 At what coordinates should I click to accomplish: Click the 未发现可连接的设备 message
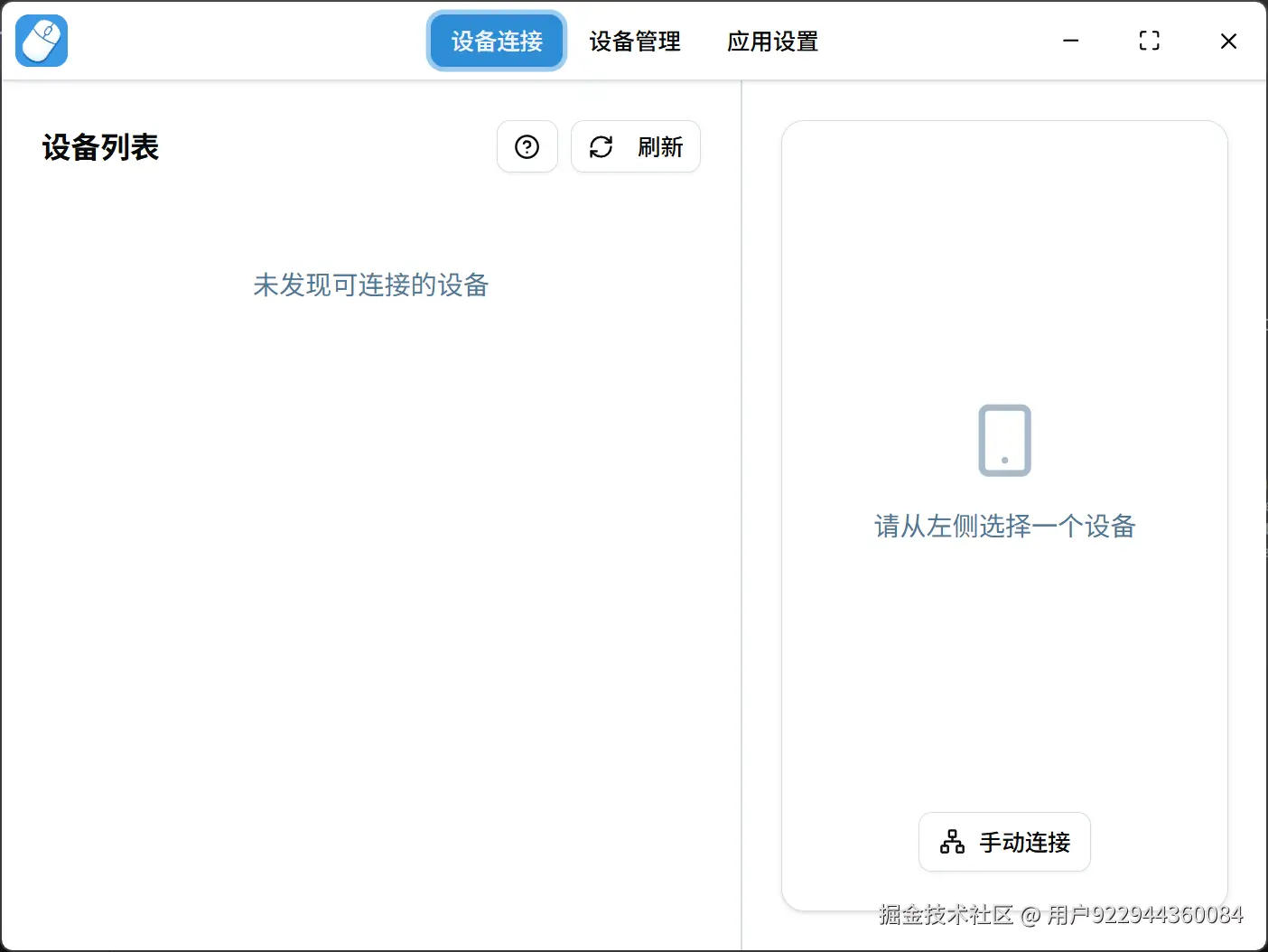tap(371, 285)
